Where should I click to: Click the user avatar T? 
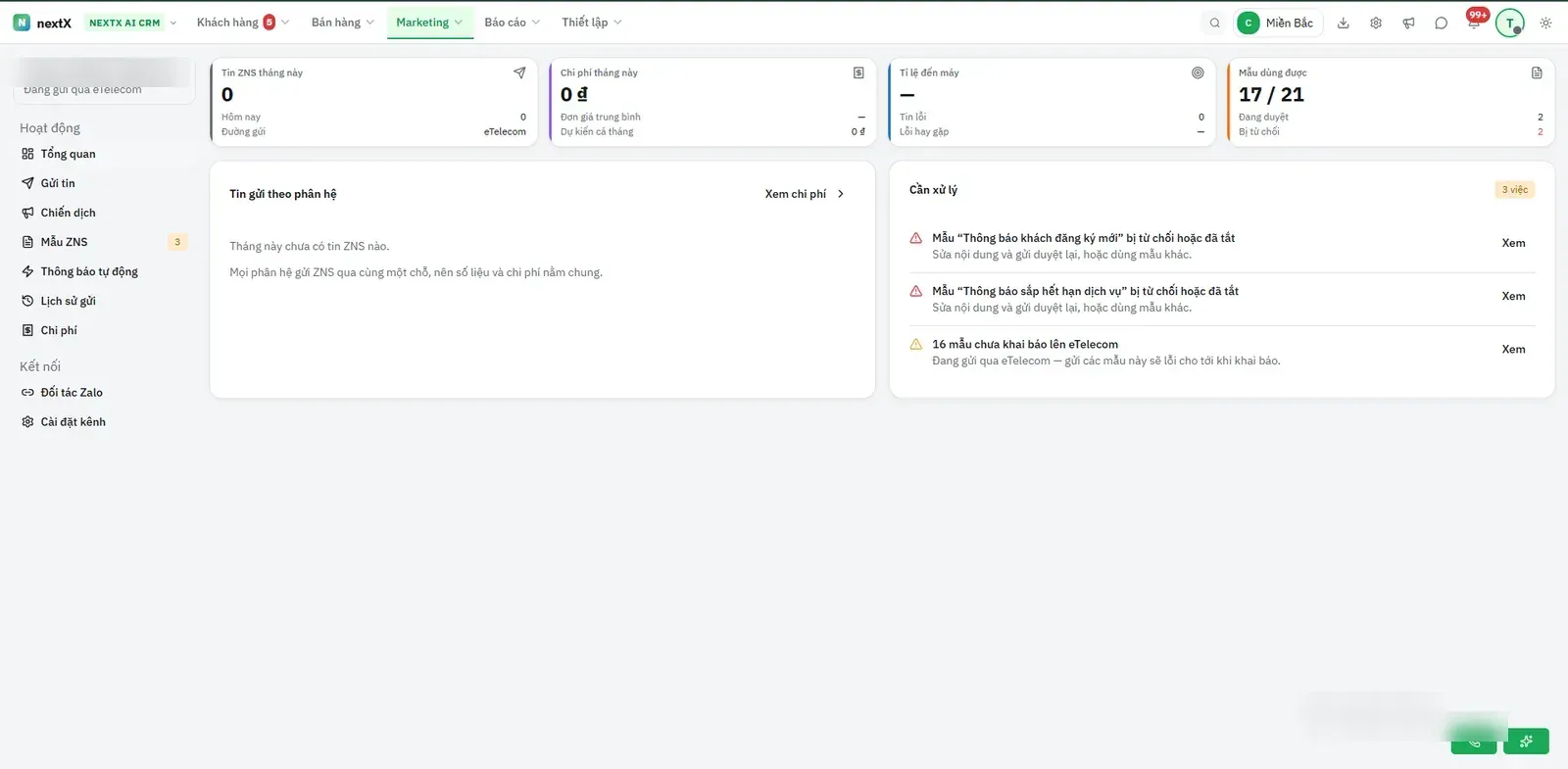coord(1509,23)
